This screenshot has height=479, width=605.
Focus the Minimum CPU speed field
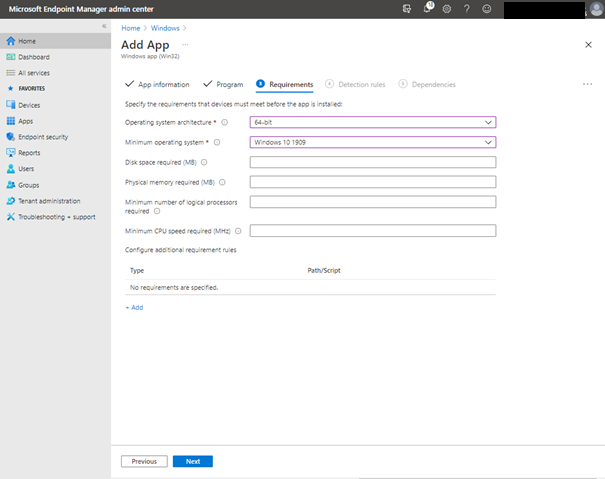coord(373,231)
